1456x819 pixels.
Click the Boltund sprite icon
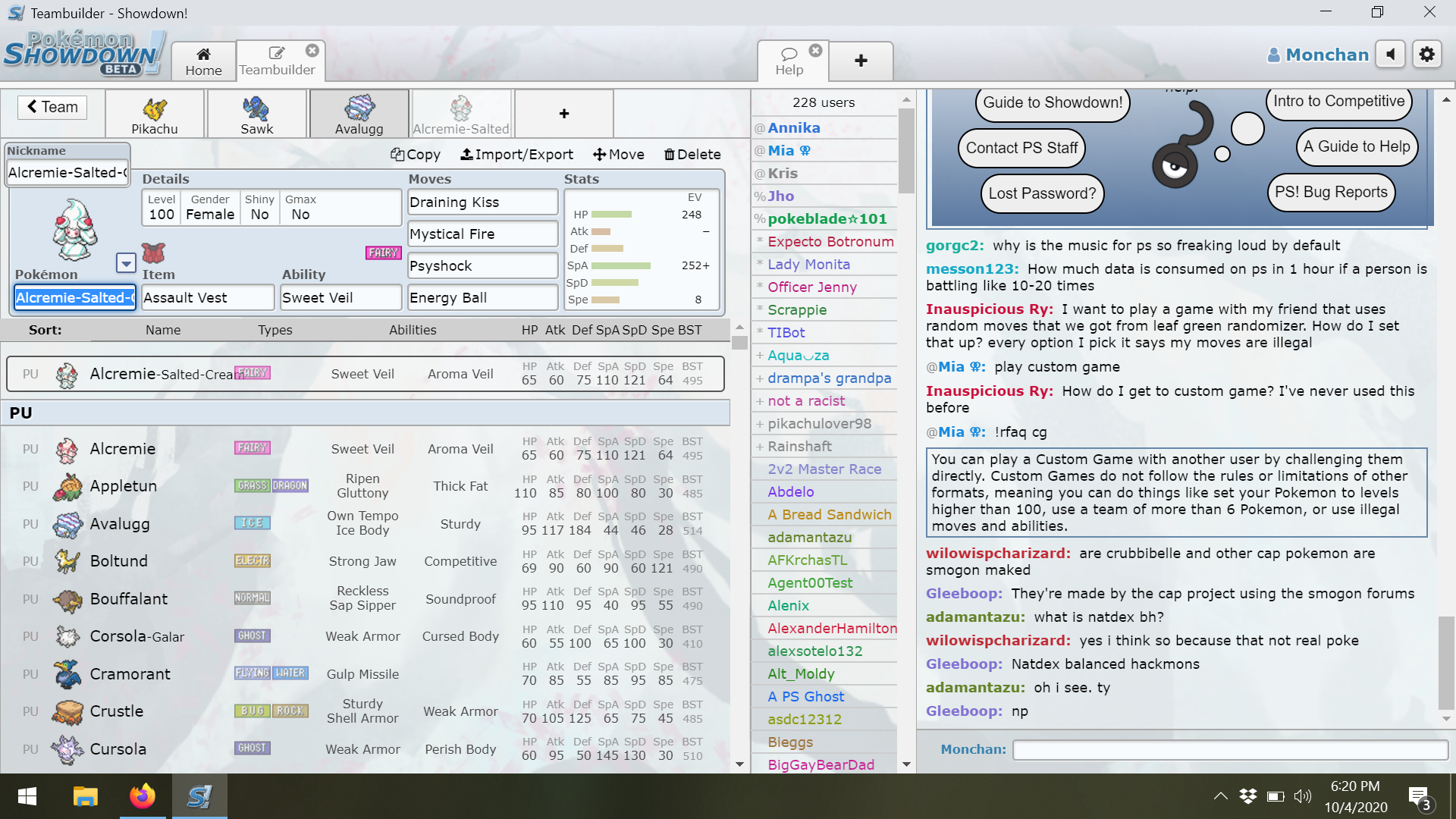click(67, 561)
